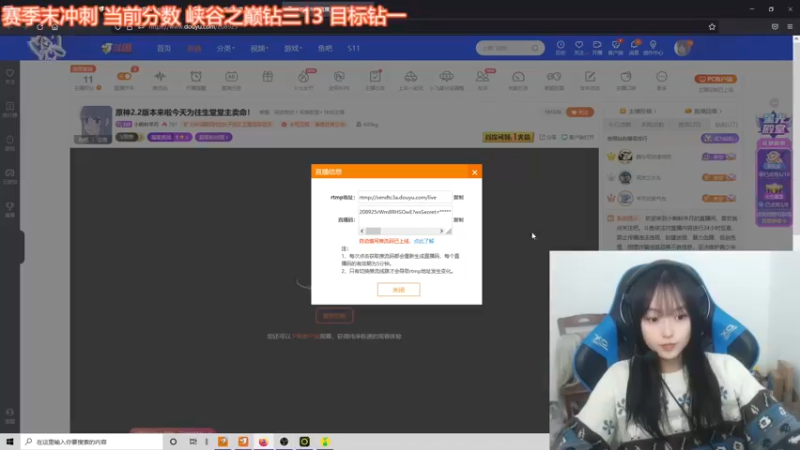Viewport: 800px width, 450px height.
Task: Click the alarm clock reminder icon
Action: point(196,77)
